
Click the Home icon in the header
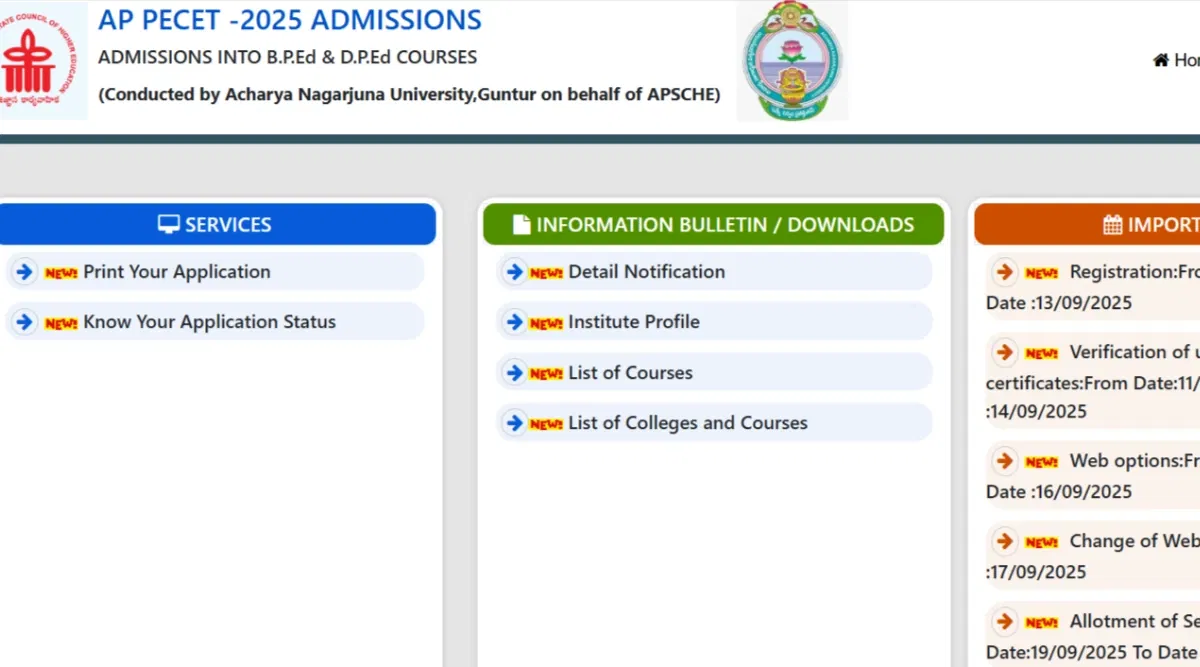(1161, 60)
